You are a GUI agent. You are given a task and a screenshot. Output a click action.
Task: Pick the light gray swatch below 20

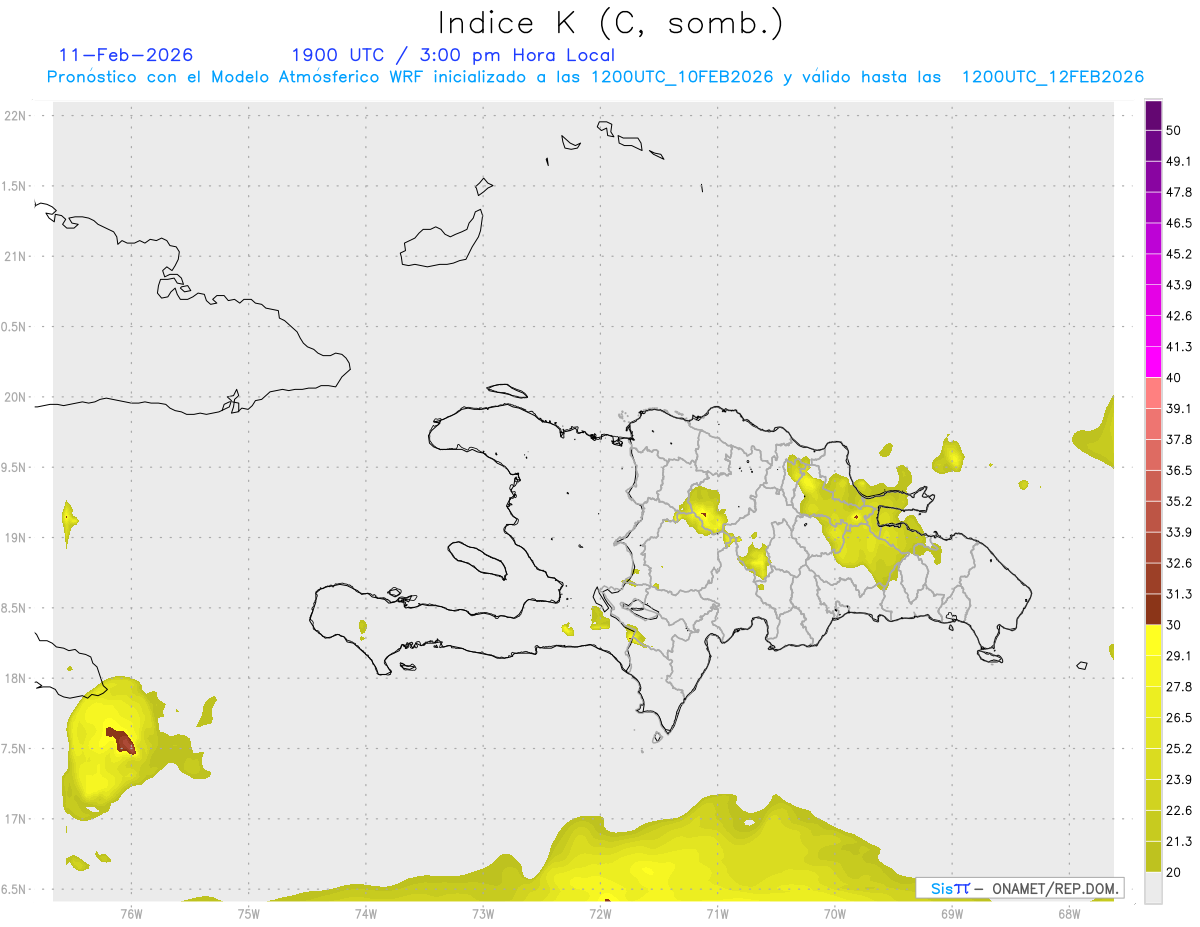pyautogui.click(x=1154, y=888)
